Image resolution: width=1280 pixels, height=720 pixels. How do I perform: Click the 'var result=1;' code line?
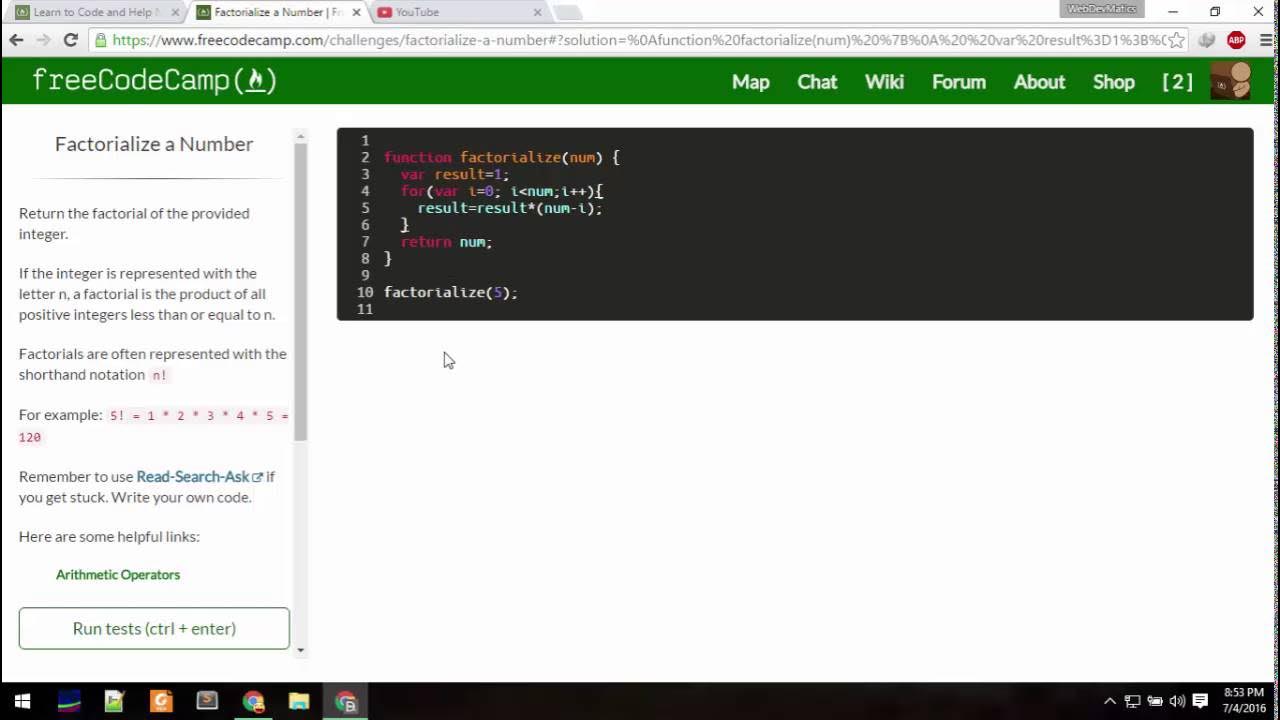point(455,174)
